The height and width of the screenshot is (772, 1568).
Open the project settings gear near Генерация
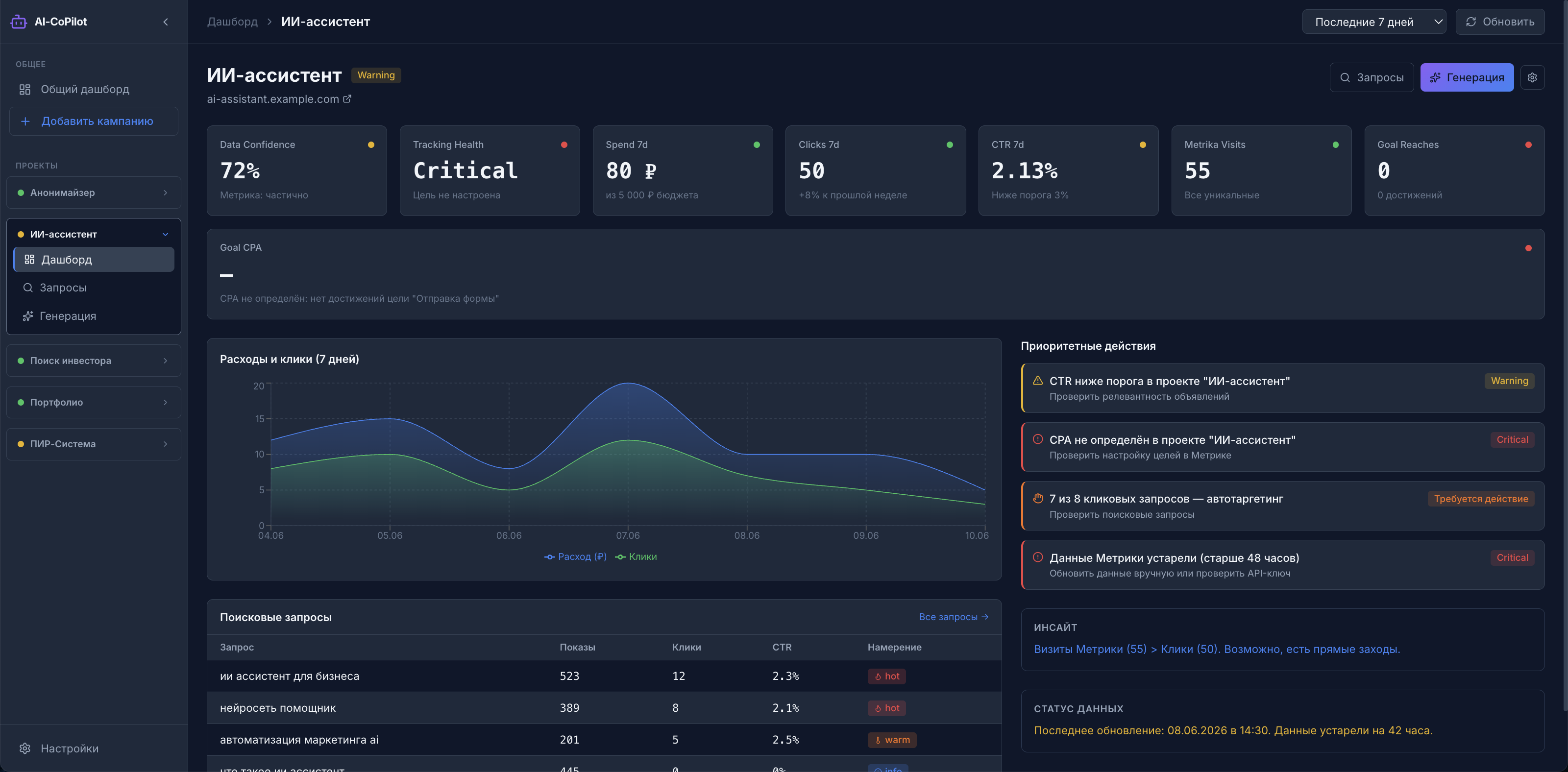click(x=1532, y=77)
